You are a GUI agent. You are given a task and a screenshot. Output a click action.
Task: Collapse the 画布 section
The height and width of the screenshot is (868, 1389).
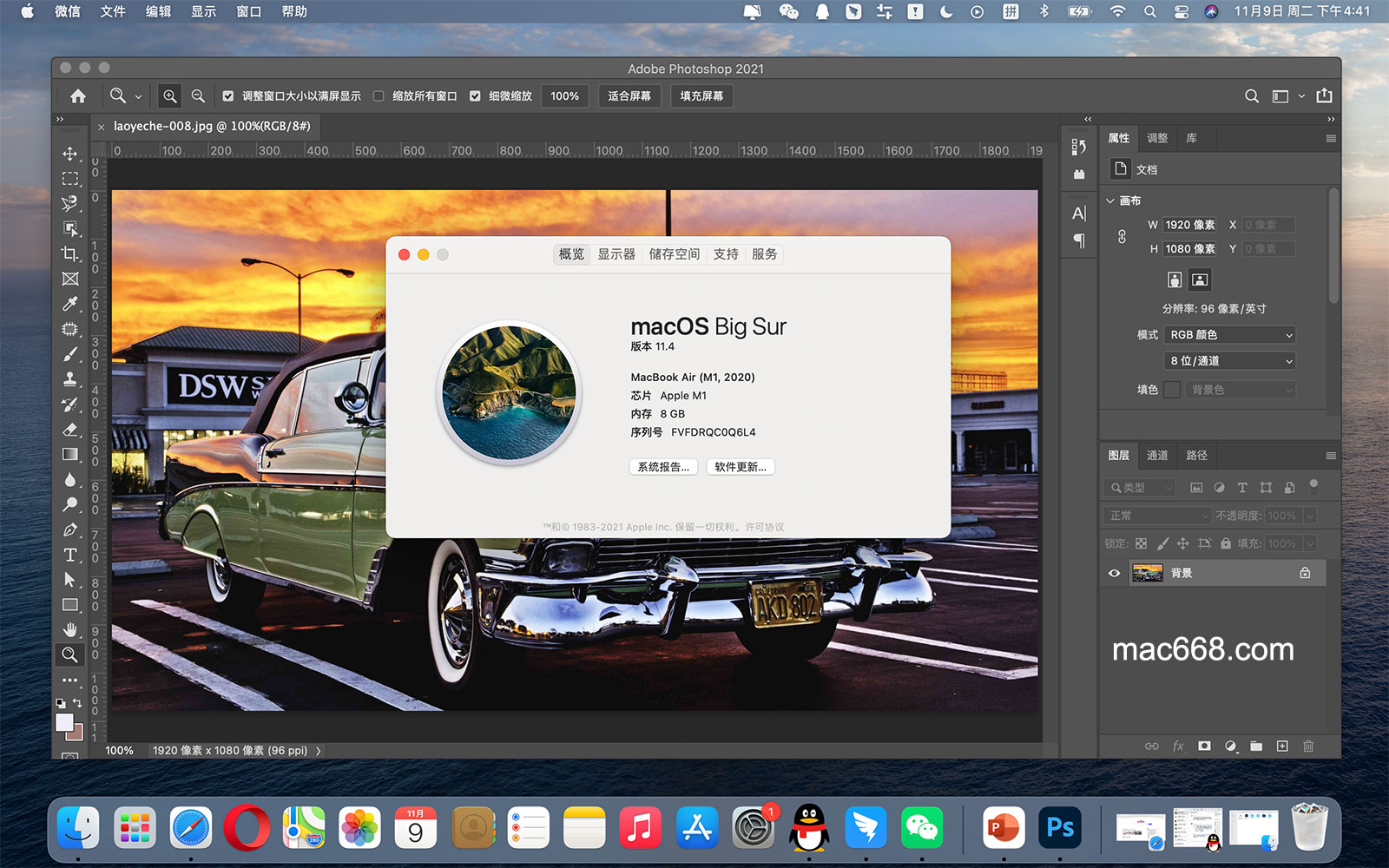[x=1109, y=201]
